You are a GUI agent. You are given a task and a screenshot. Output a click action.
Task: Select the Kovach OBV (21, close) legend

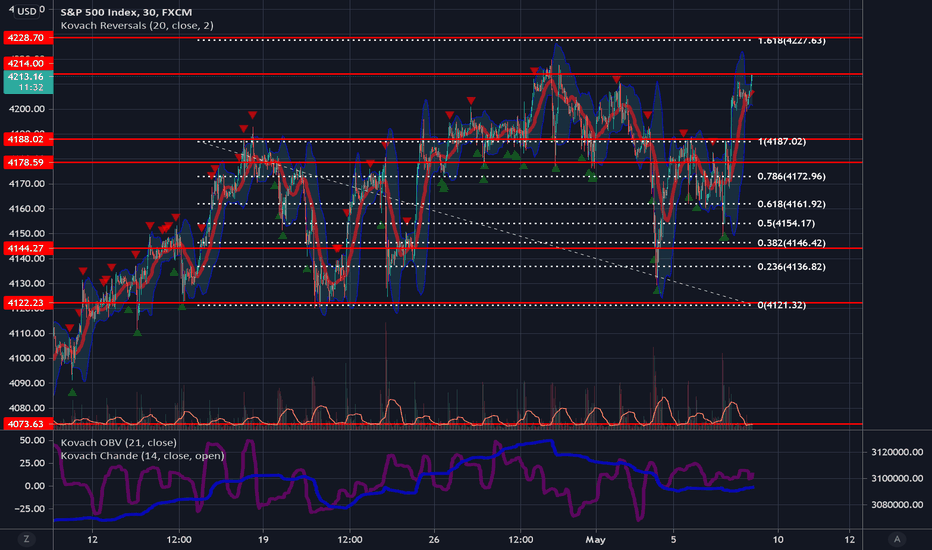tap(118, 442)
